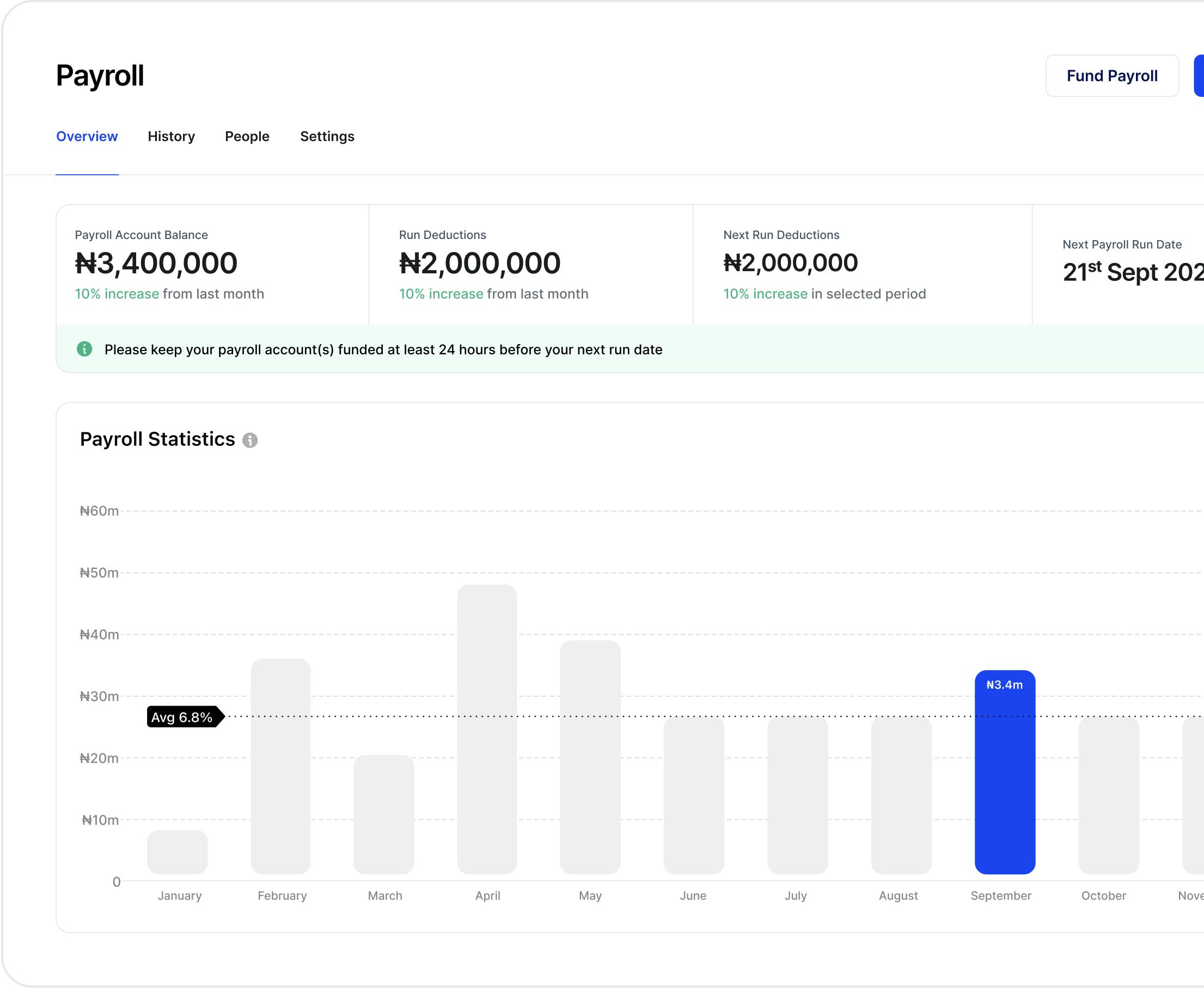
Task: Click the January month label
Action: click(179, 896)
